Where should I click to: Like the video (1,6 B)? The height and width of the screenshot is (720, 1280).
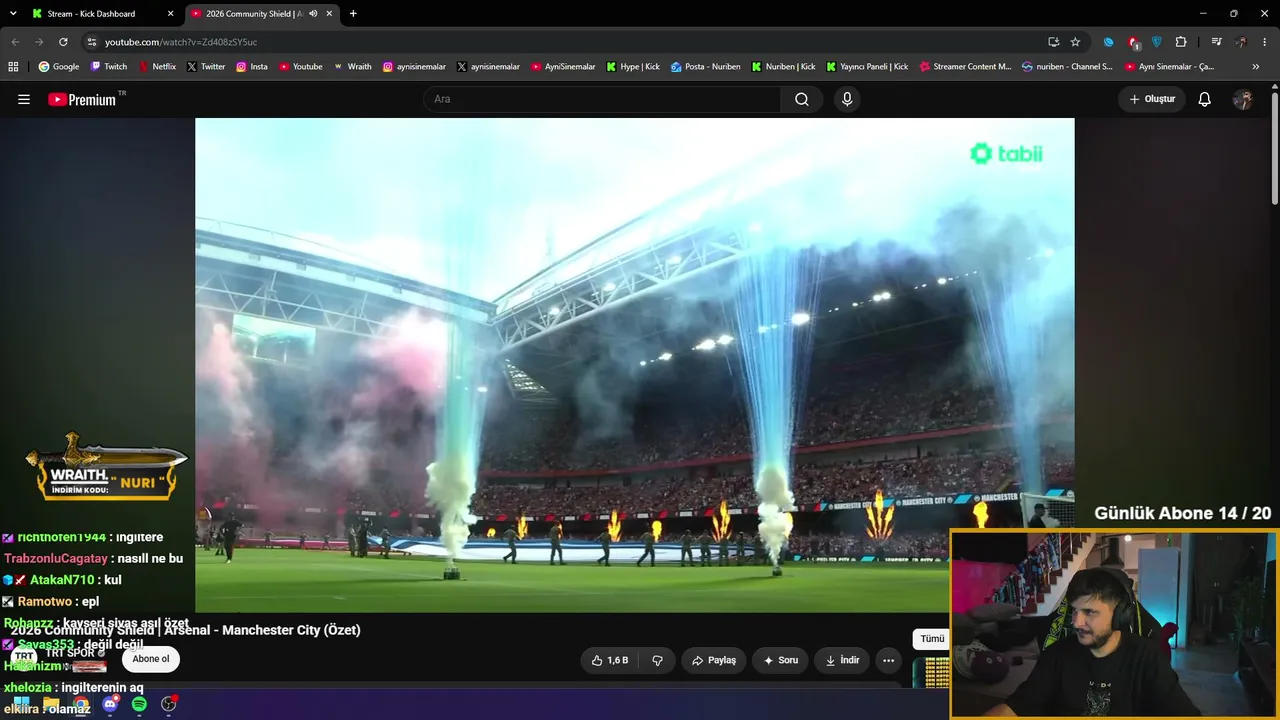pyautogui.click(x=610, y=660)
